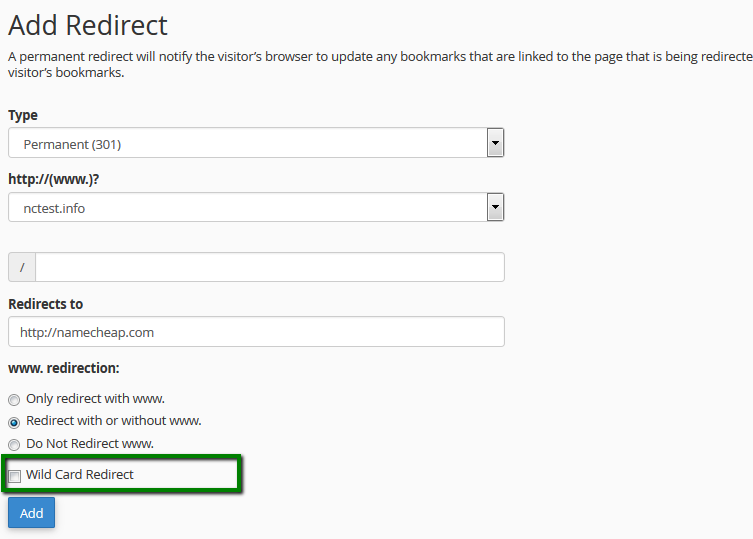Open the Type dropdown arrow
753x539 pixels.
495,143
